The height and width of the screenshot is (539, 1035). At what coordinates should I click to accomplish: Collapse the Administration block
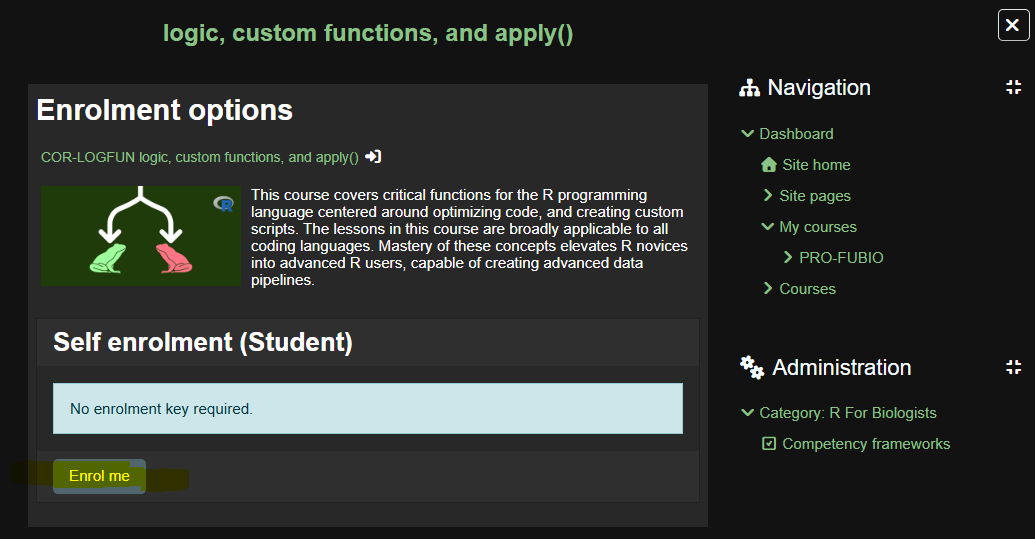[1013, 367]
